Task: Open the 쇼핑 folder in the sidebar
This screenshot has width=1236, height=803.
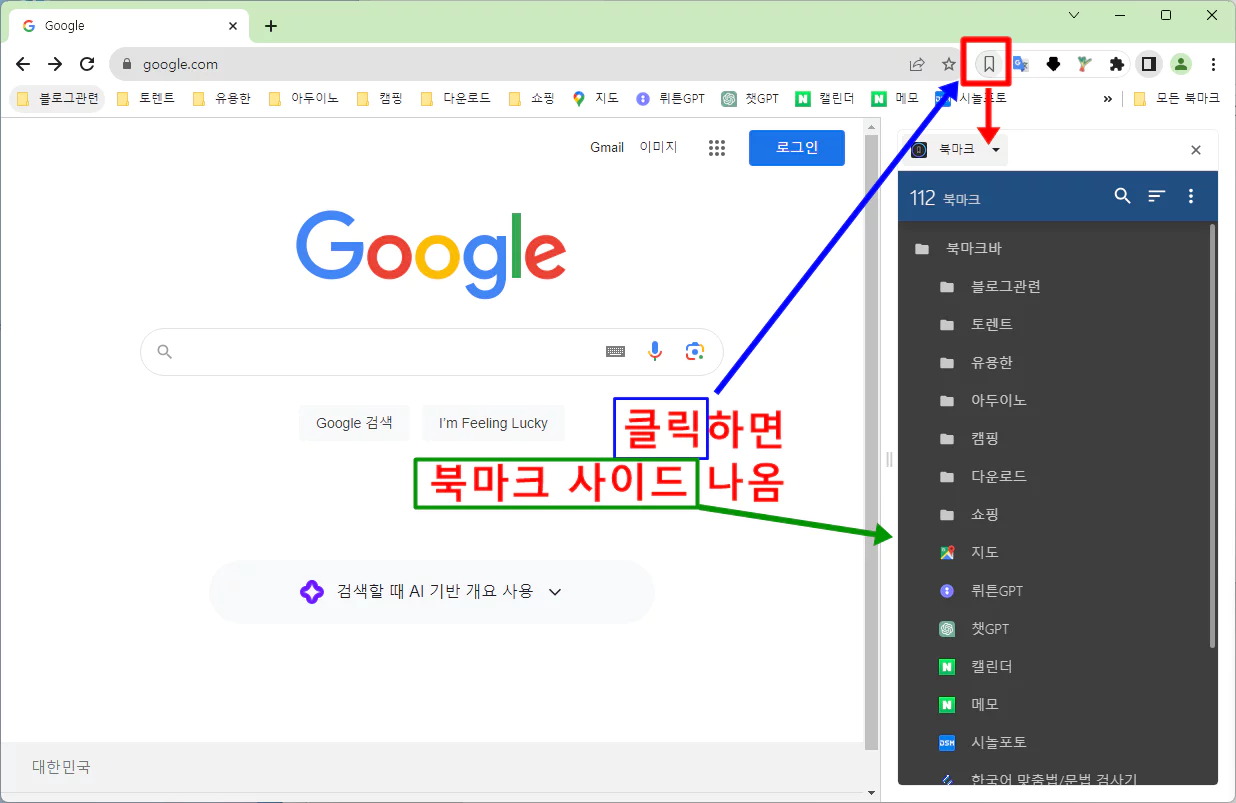Action: click(x=1054, y=515)
